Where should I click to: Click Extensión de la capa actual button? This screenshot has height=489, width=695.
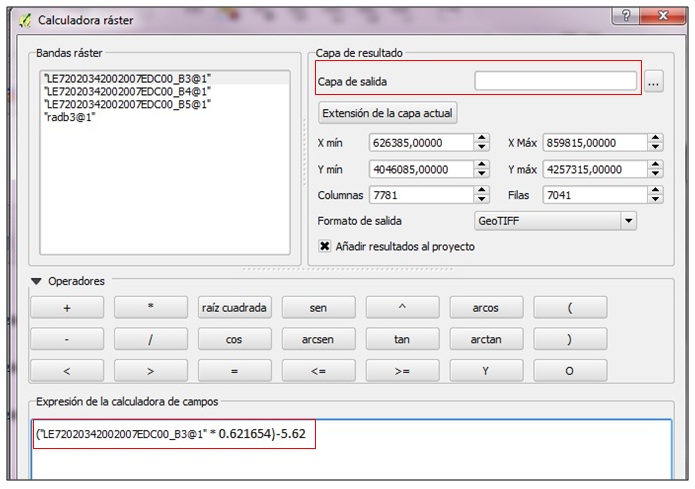pyautogui.click(x=387, y=113)
